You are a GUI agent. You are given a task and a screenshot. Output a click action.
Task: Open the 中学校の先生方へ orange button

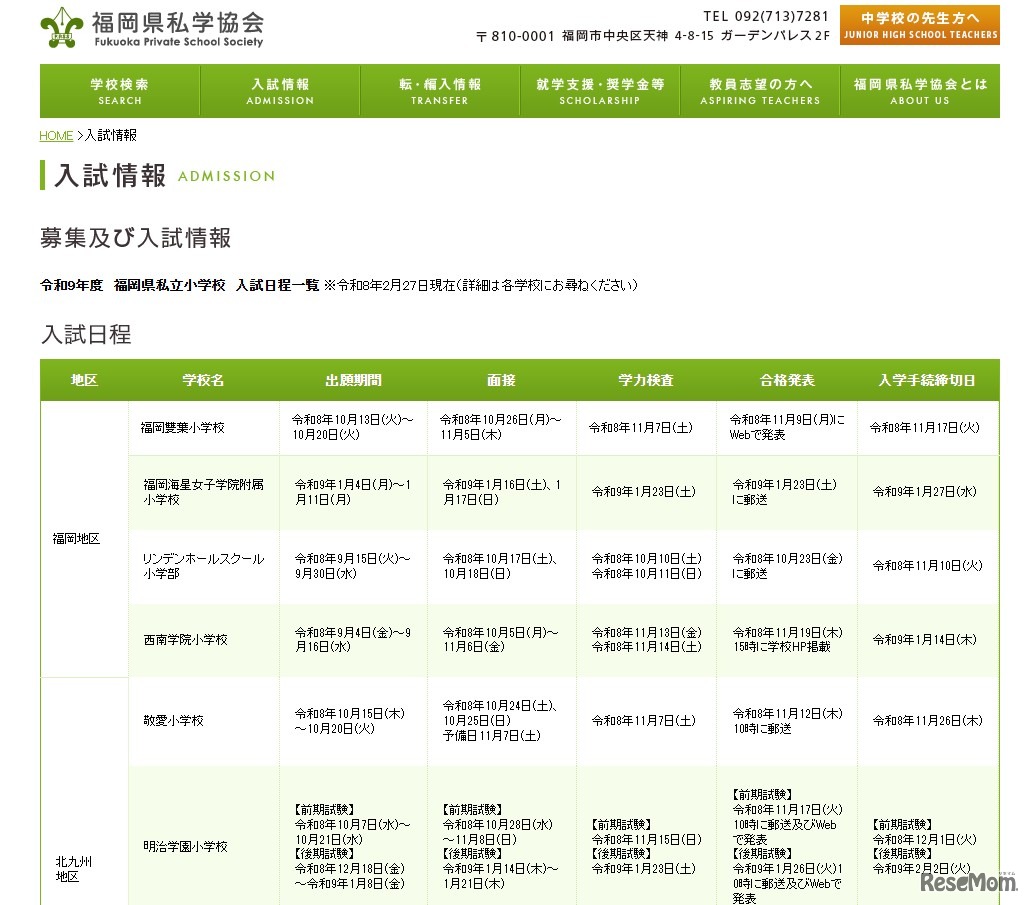pyautogui.click(x=919, y=25)
